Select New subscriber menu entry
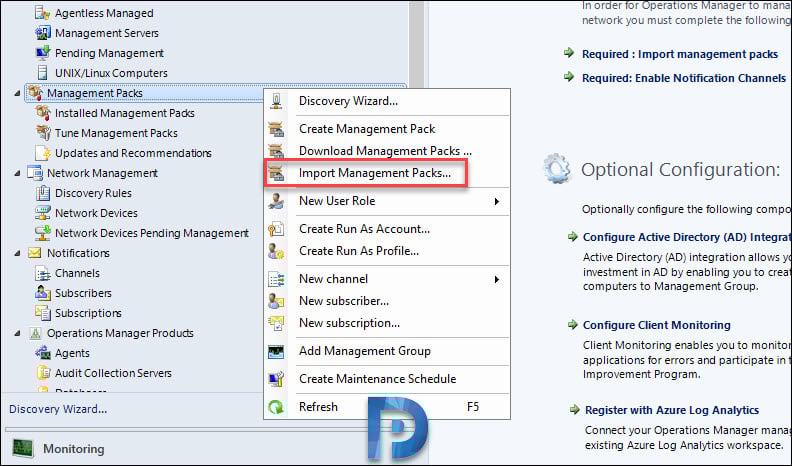Viewport: 792px width, 466px height. (x=387, y=301)
